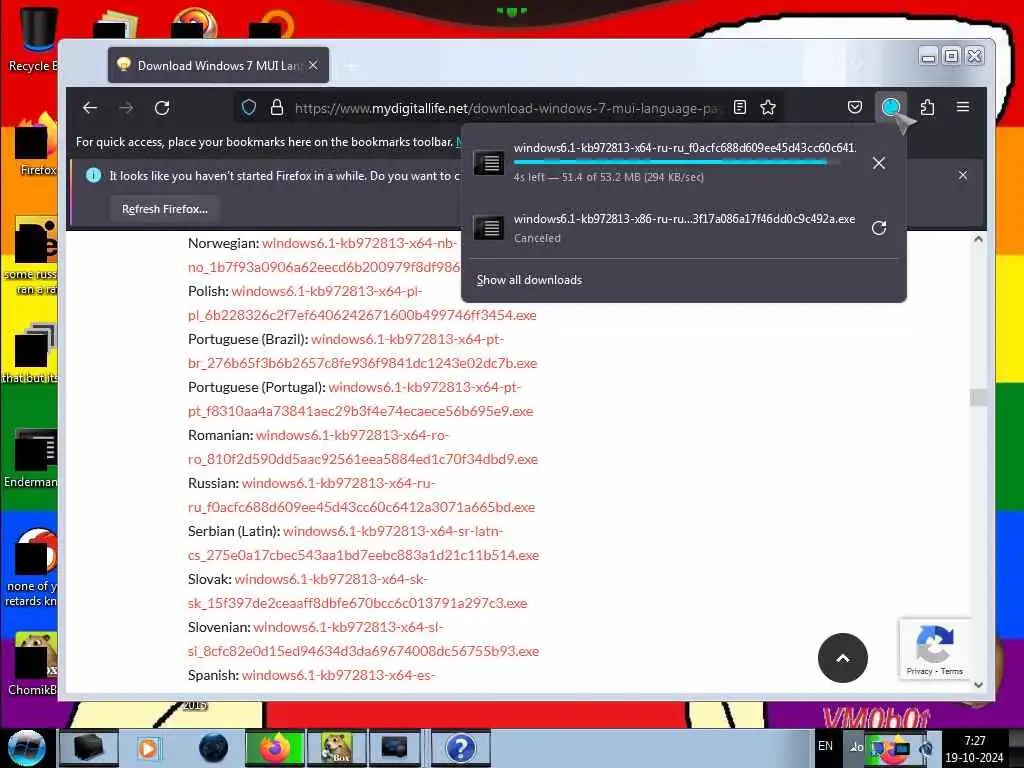Click the scroll-to-top round button
The height and width of the screenshot is (768, 1024).
click(x=842, y=658)
